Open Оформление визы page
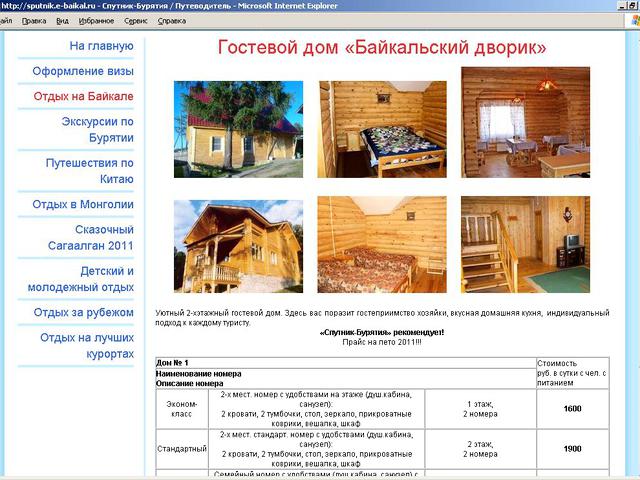 (x=83, y=71)
